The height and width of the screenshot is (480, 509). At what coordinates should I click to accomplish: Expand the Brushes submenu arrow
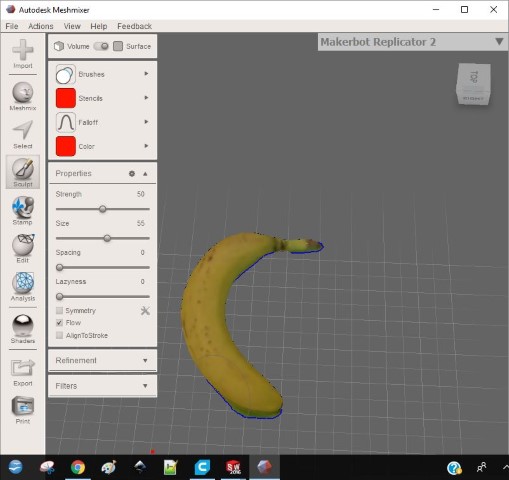[x=146, y=74]
